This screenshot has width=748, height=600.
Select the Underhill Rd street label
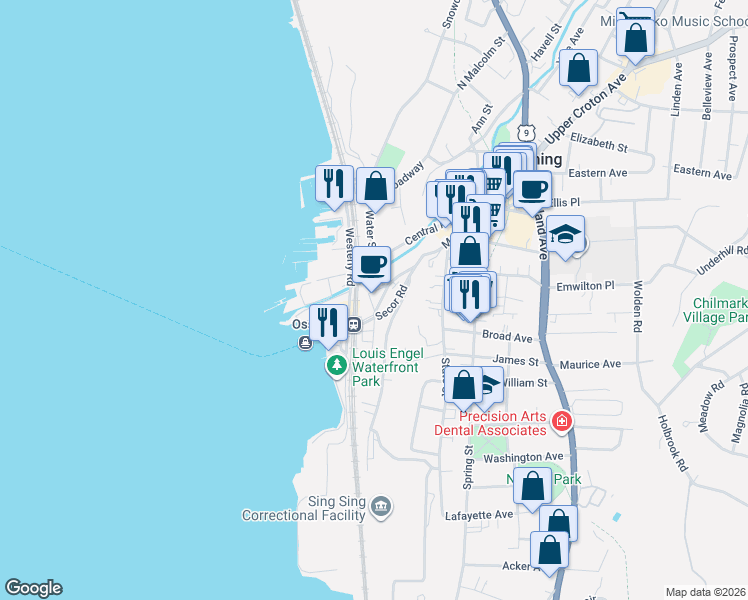(722, 260)
